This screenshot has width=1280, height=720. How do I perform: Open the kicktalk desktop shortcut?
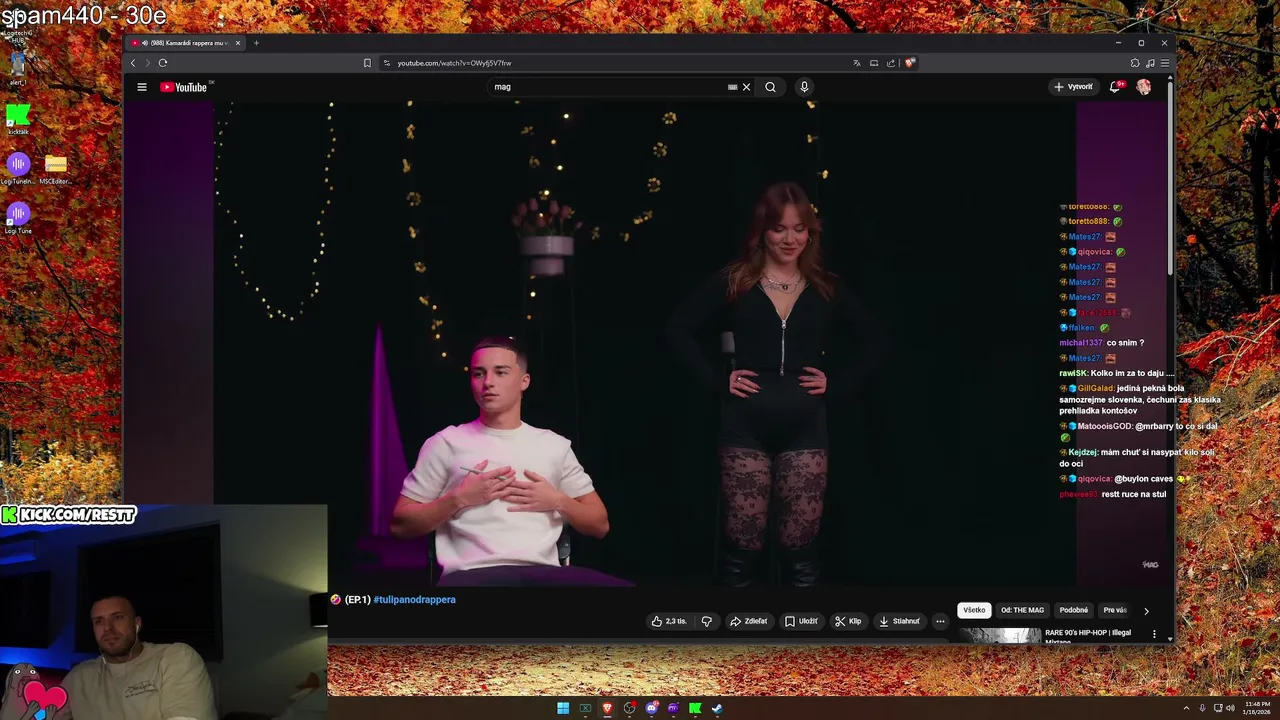(x=18, y=119)
